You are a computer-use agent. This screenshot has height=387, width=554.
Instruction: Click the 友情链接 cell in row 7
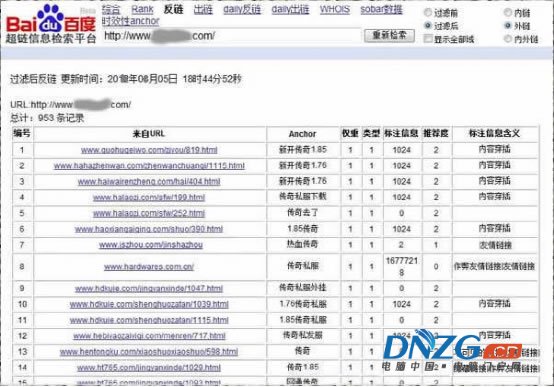[x=495, y=245]
